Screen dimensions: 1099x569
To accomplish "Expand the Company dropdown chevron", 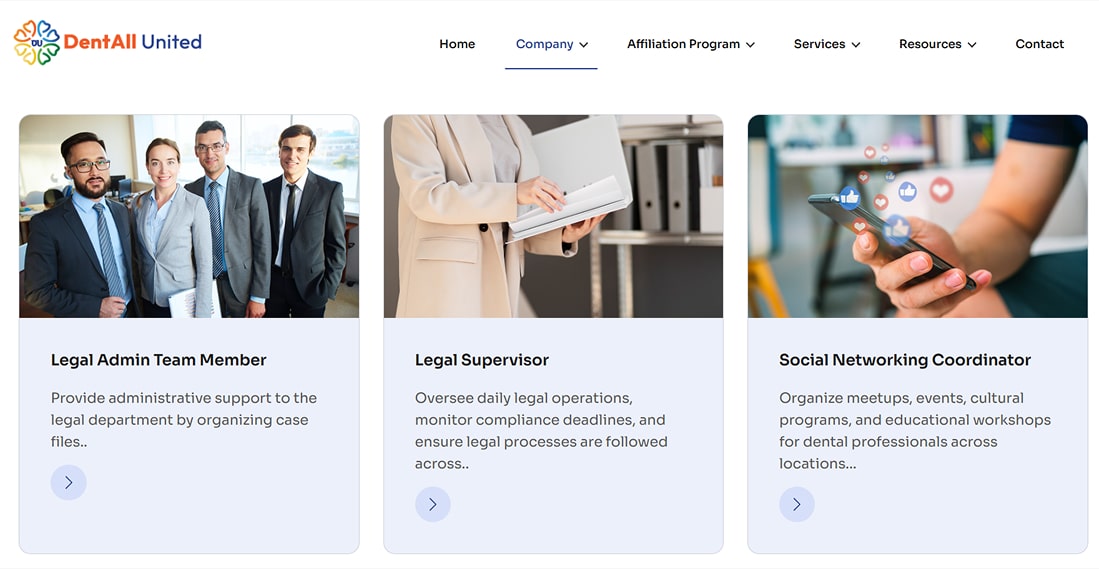I will 584,45.
